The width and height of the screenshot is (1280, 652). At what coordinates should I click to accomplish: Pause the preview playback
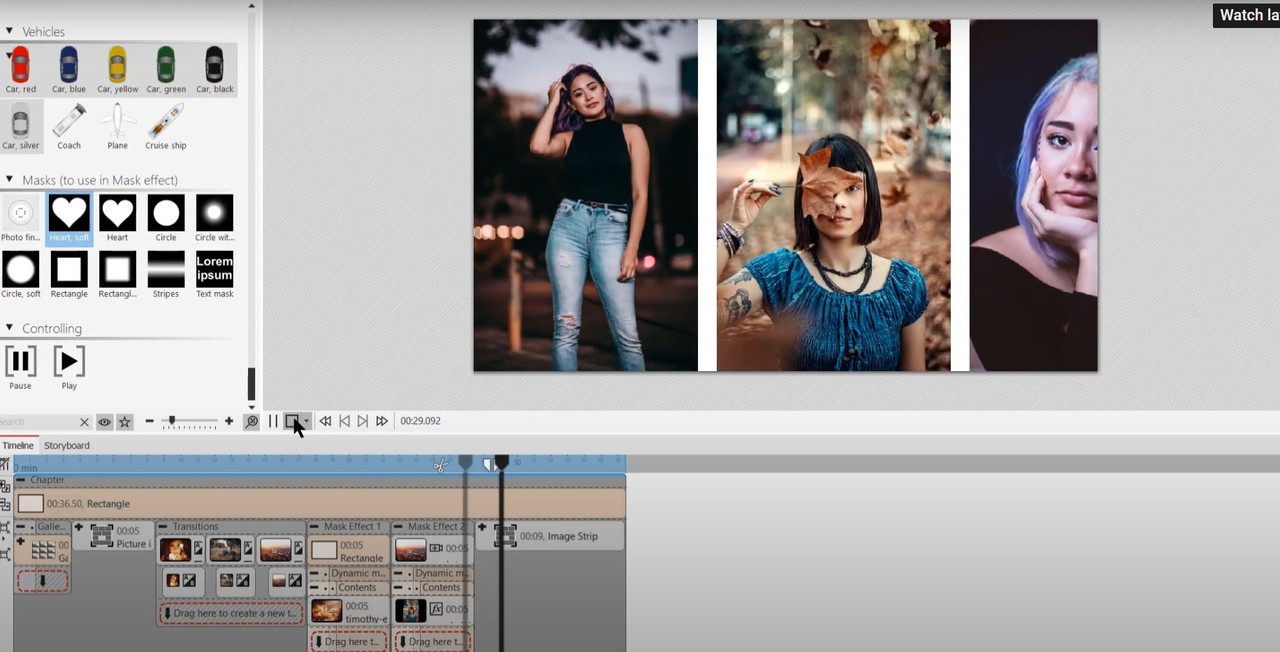(x=273, y=422)
